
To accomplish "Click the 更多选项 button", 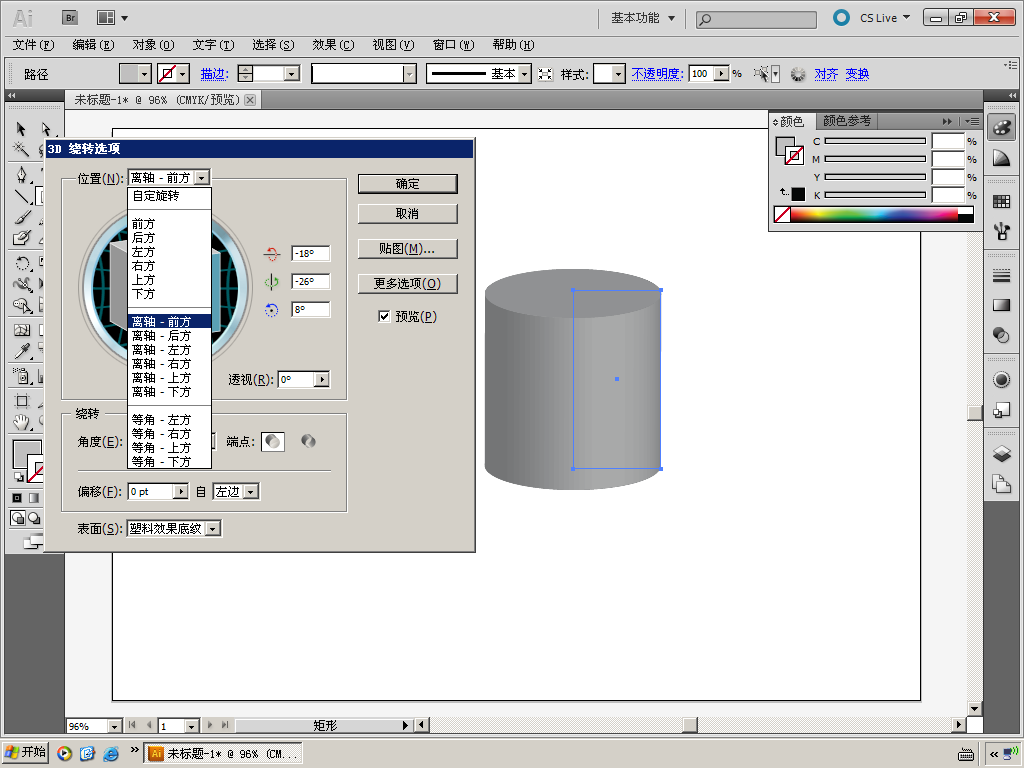I will [x=407, y=283].
